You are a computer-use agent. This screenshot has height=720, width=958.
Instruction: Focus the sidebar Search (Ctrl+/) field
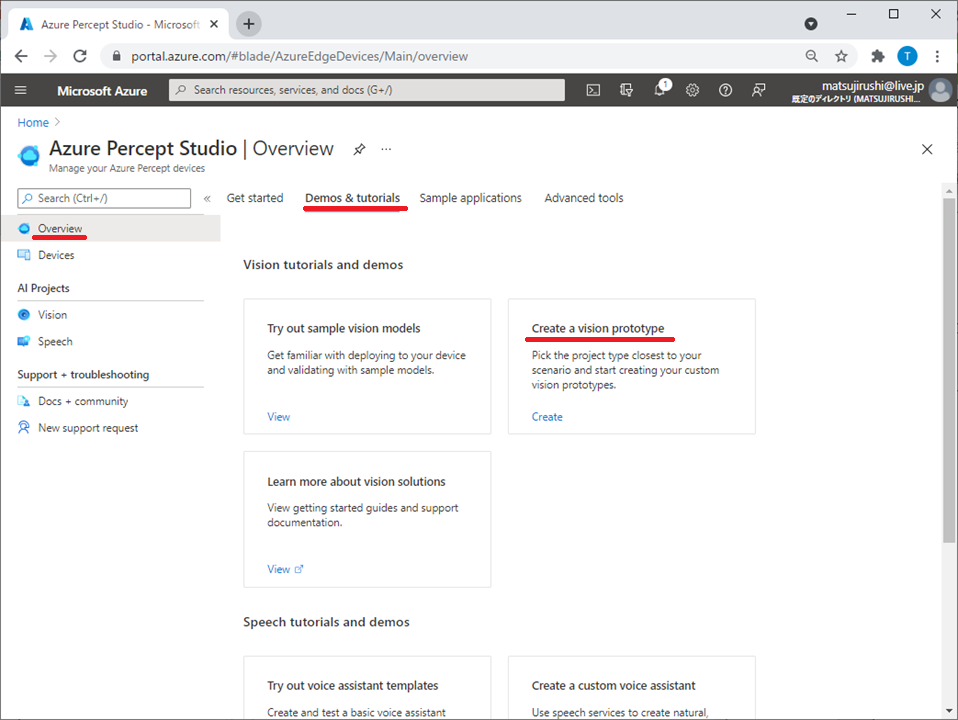point(104,199)
